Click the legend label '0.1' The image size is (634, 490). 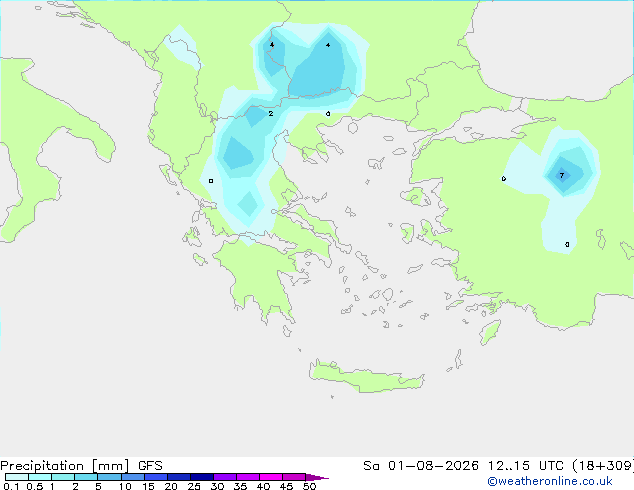pos(11,486)
